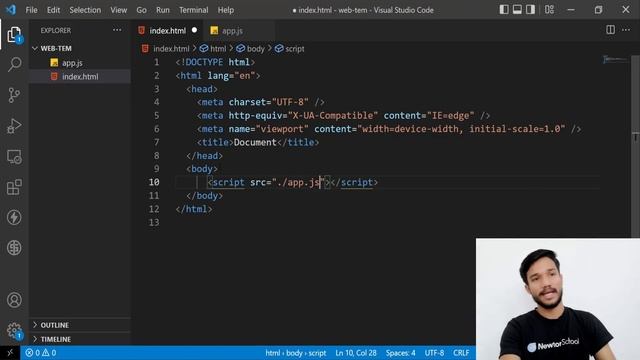
Task: Open the Remote Explorer icon
Action: (x=14, y=157)
